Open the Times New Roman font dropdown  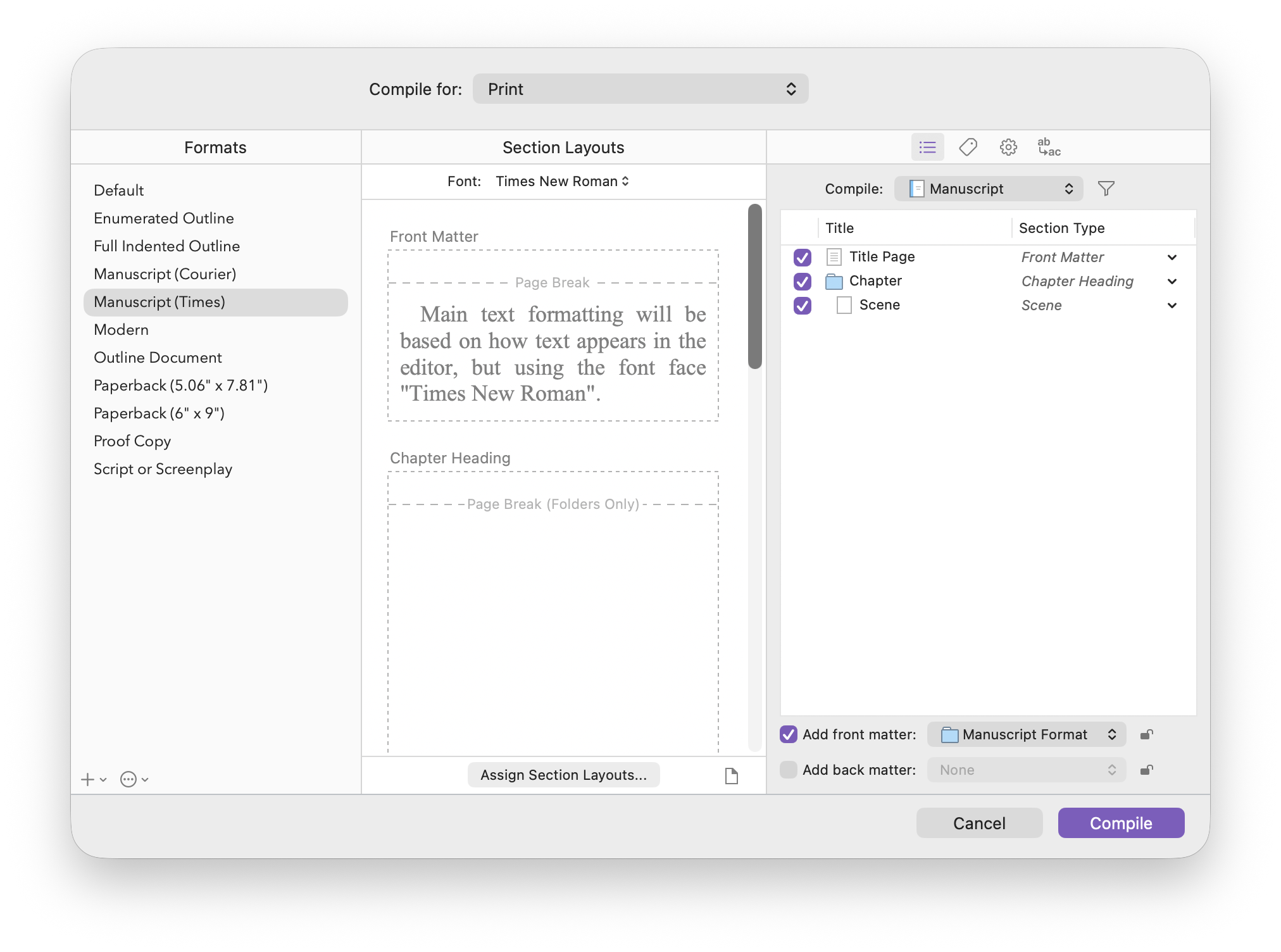[x=562, y=182]
